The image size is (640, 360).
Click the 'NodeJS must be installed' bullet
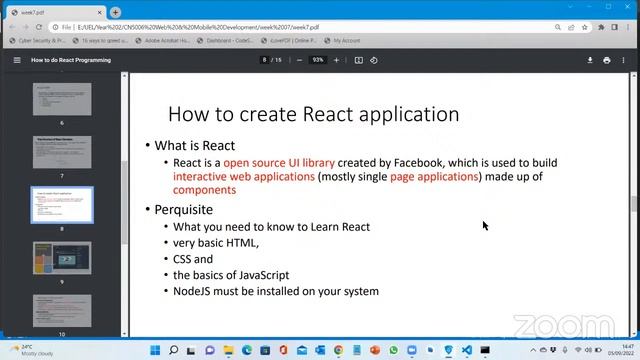tap(276, 291)
